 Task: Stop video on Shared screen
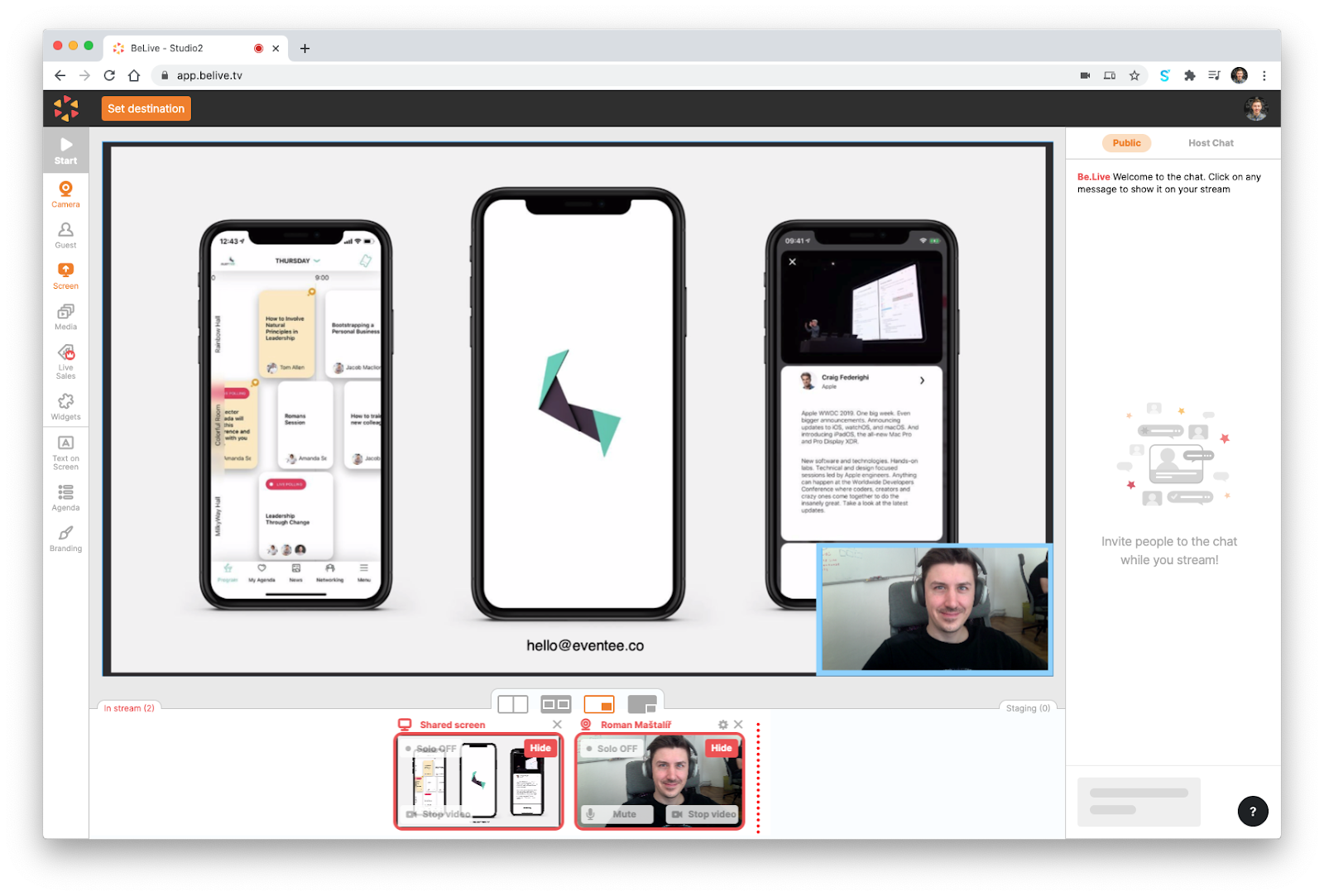click(x=439, y=814)
